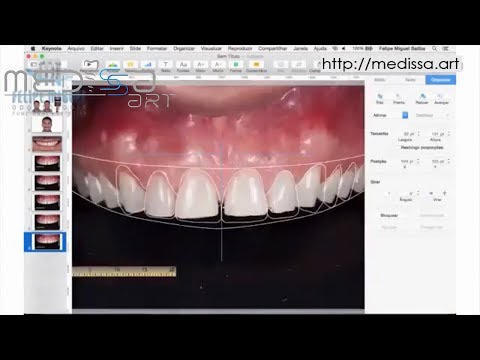Select the smile close-up slide thumbnail
The height and width of the screenshot is (360, 480).
tap(47, 144)
